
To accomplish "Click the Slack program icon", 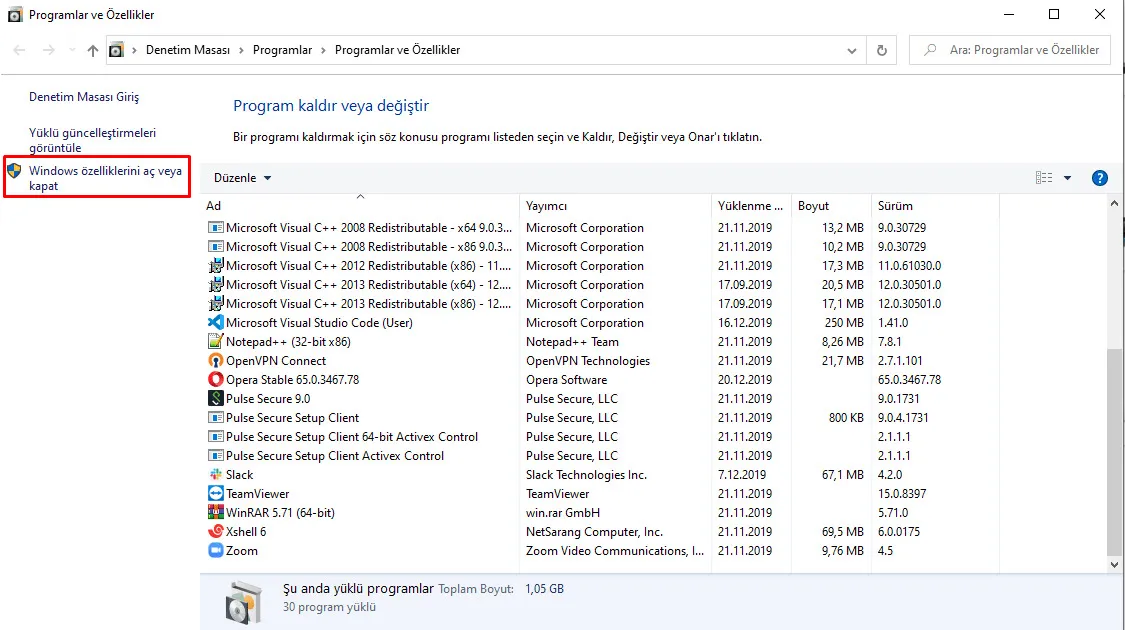I will click(215, 475).
